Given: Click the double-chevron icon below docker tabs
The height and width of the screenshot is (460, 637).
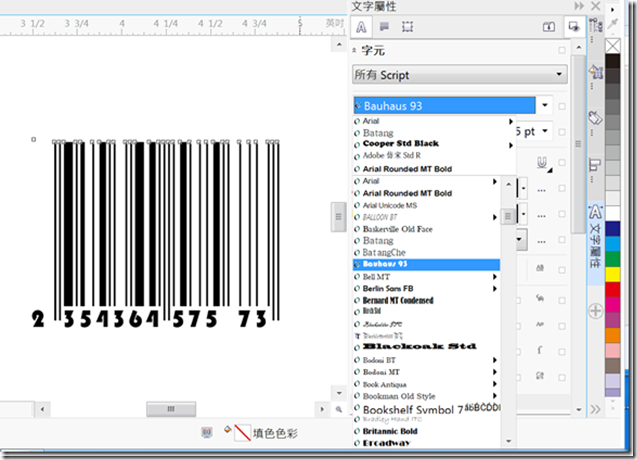Looking at the screenshot, I should 595,409.
